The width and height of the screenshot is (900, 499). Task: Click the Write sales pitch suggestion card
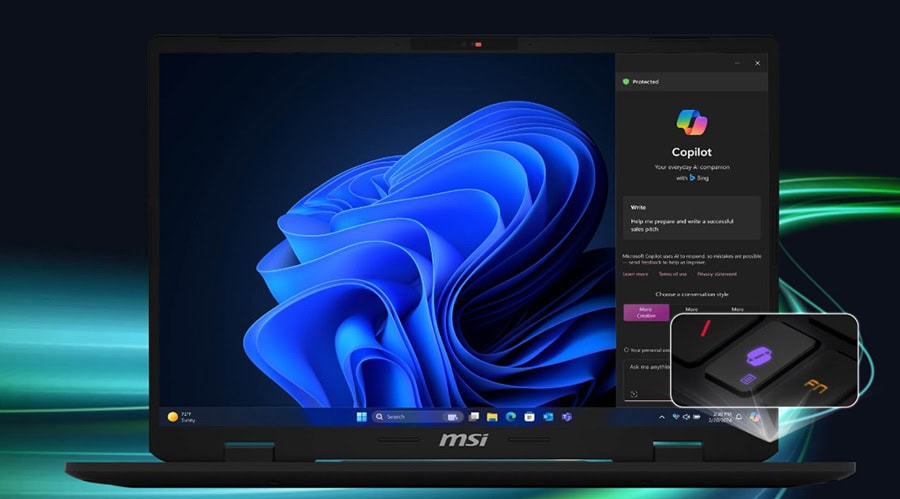[691, 217]
